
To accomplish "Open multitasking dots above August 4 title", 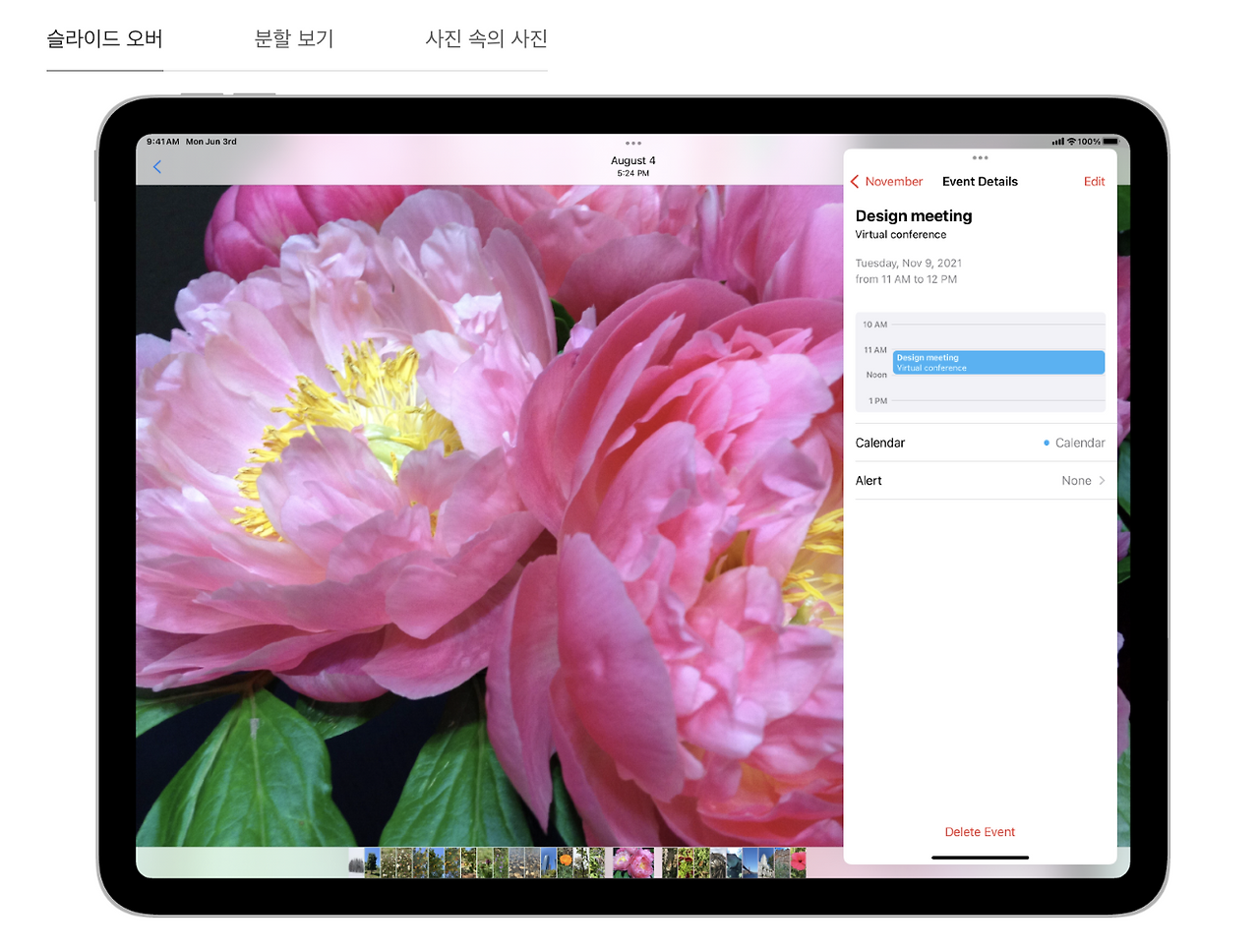I will [x=633, y=144].
